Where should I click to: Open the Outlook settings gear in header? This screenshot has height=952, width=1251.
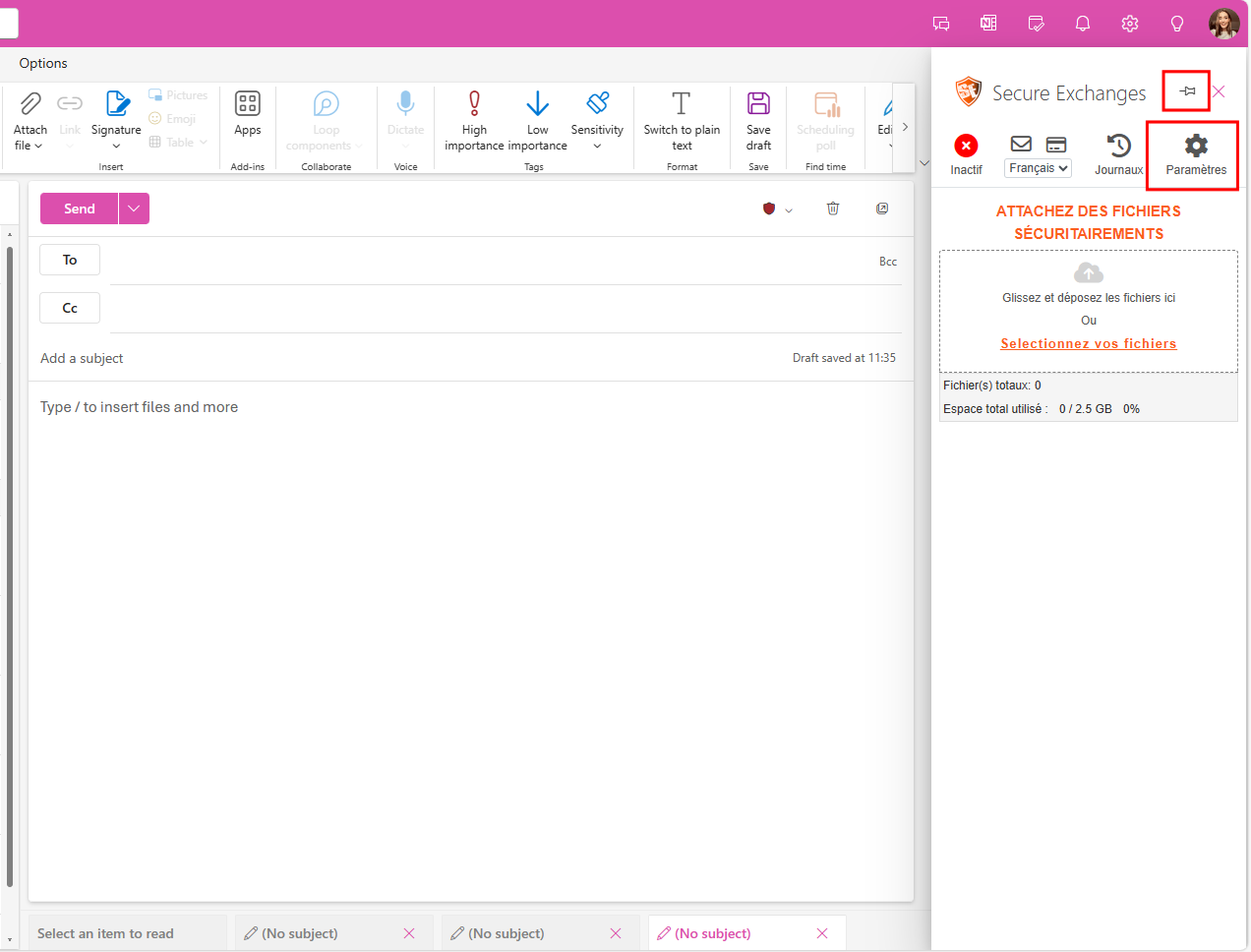coord(1130,24)
